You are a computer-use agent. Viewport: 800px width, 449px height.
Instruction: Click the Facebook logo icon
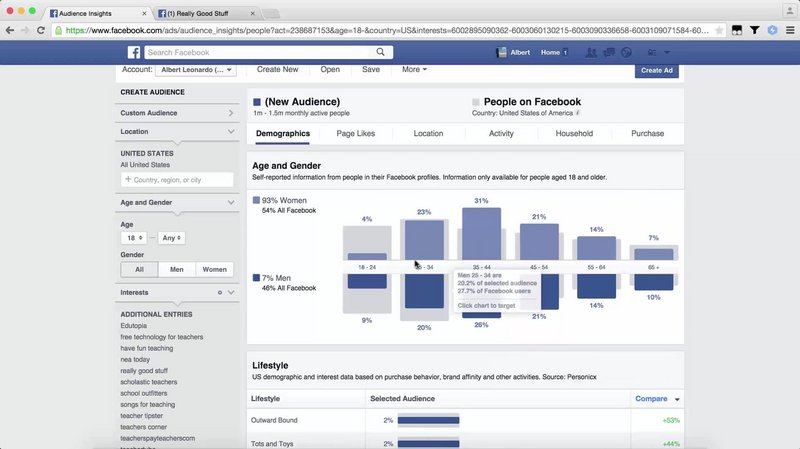point(134,52)
